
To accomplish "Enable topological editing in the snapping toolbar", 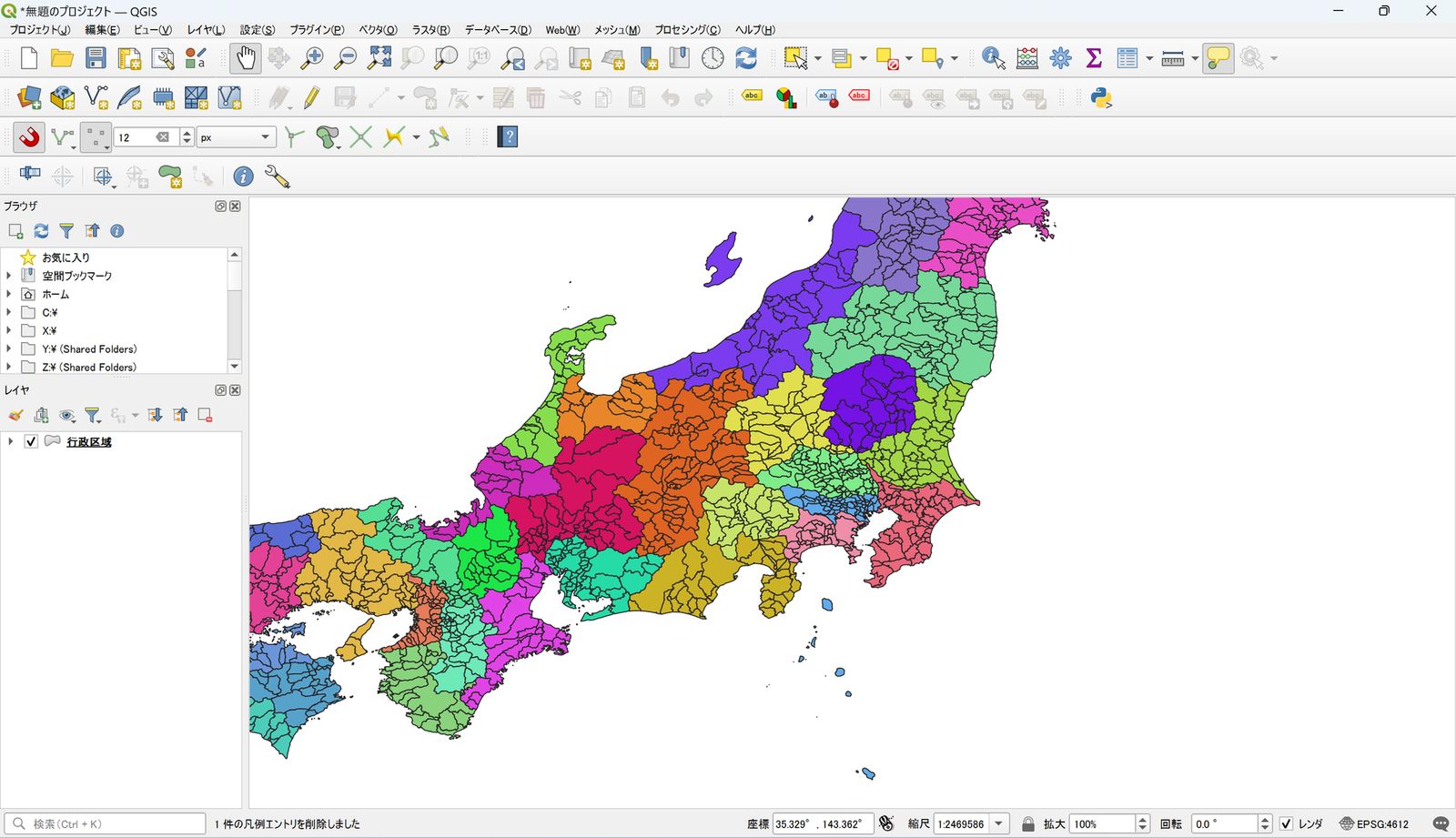I will pyautogui.click(x=293, y=137).
